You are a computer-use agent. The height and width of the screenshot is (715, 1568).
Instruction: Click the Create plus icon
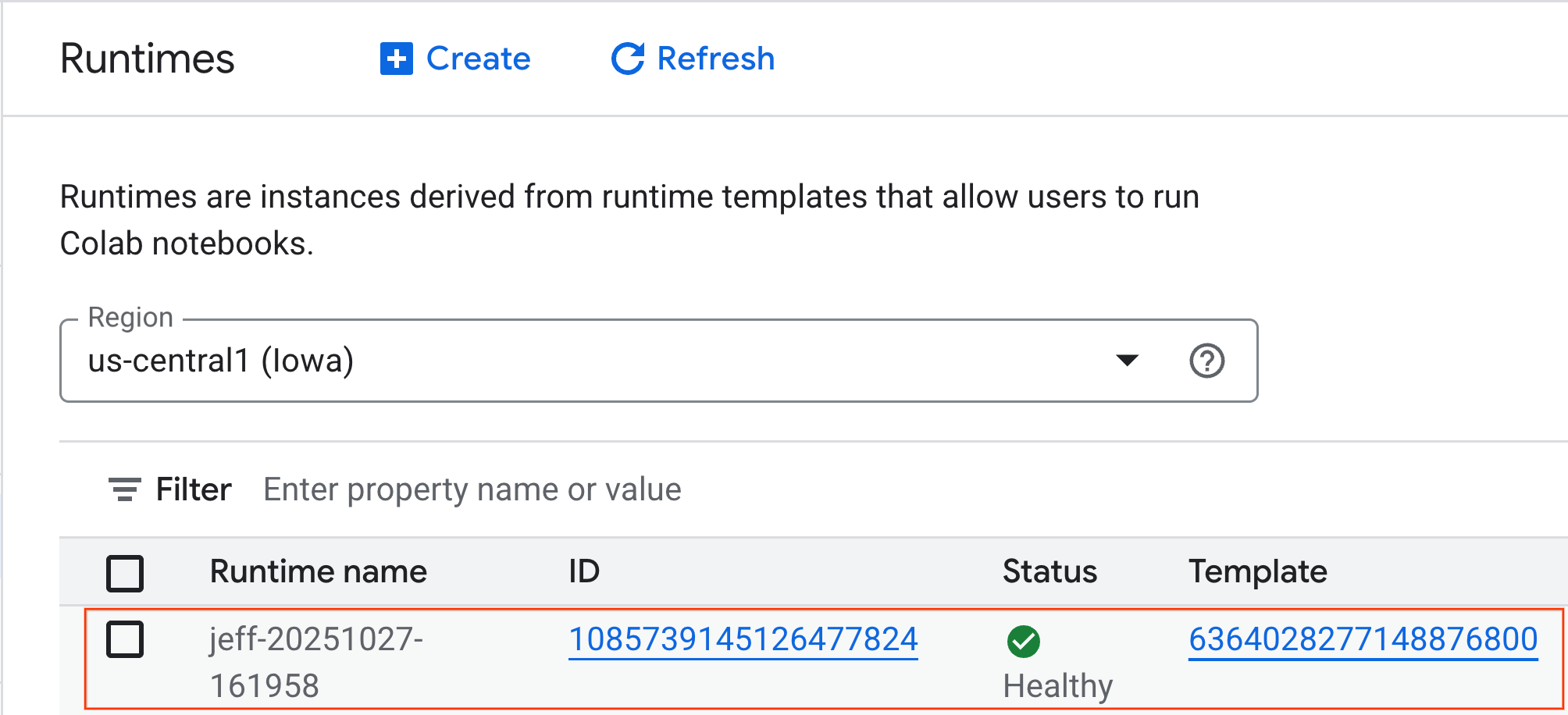click(395, 59)
